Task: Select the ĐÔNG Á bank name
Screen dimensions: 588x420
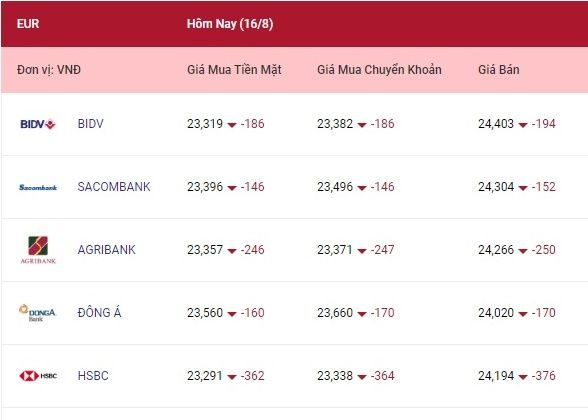Action: click(x=99, y=312)
